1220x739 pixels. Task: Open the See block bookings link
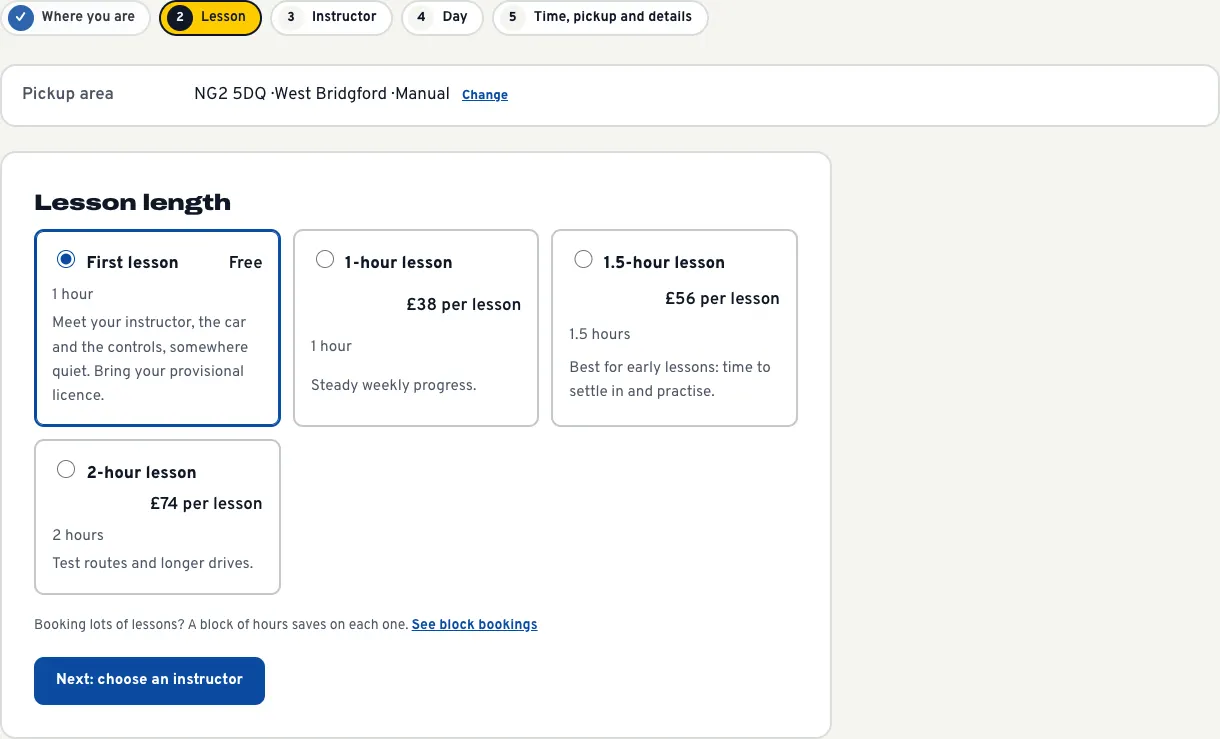click(x=475, y=624)
